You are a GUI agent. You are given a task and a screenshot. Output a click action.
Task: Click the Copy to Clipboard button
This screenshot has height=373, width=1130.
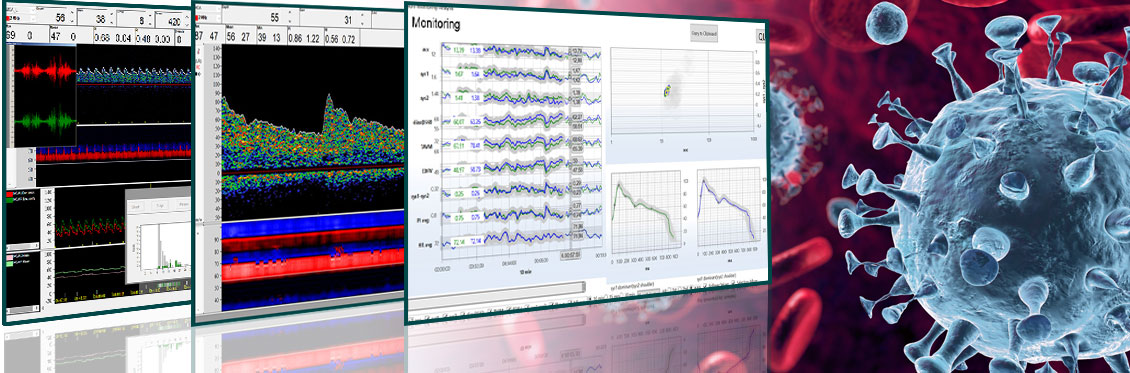coord(704,34)
